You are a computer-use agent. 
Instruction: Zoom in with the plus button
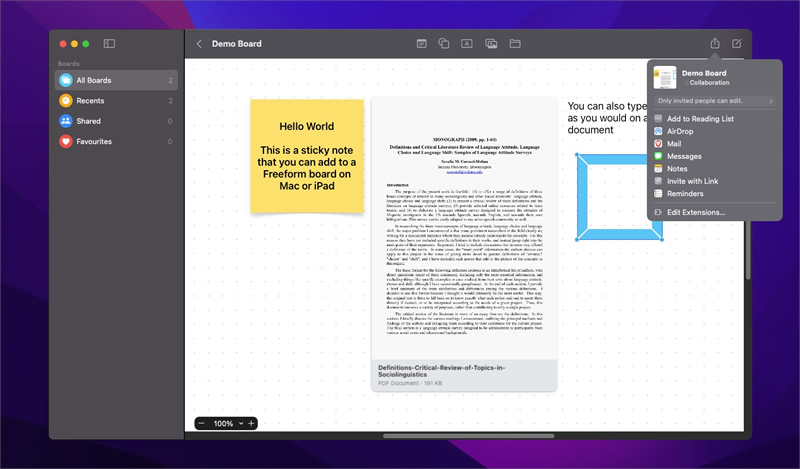tap(251, 424)
